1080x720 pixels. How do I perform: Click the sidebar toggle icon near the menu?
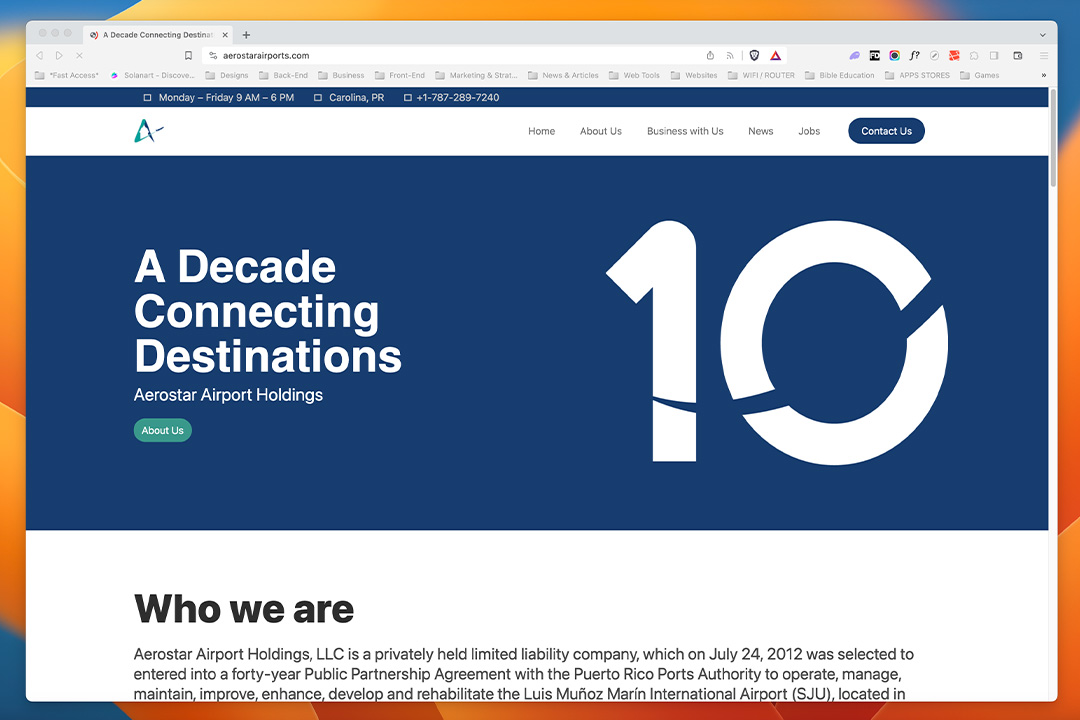pyautogui.click(x=993, y=55)
